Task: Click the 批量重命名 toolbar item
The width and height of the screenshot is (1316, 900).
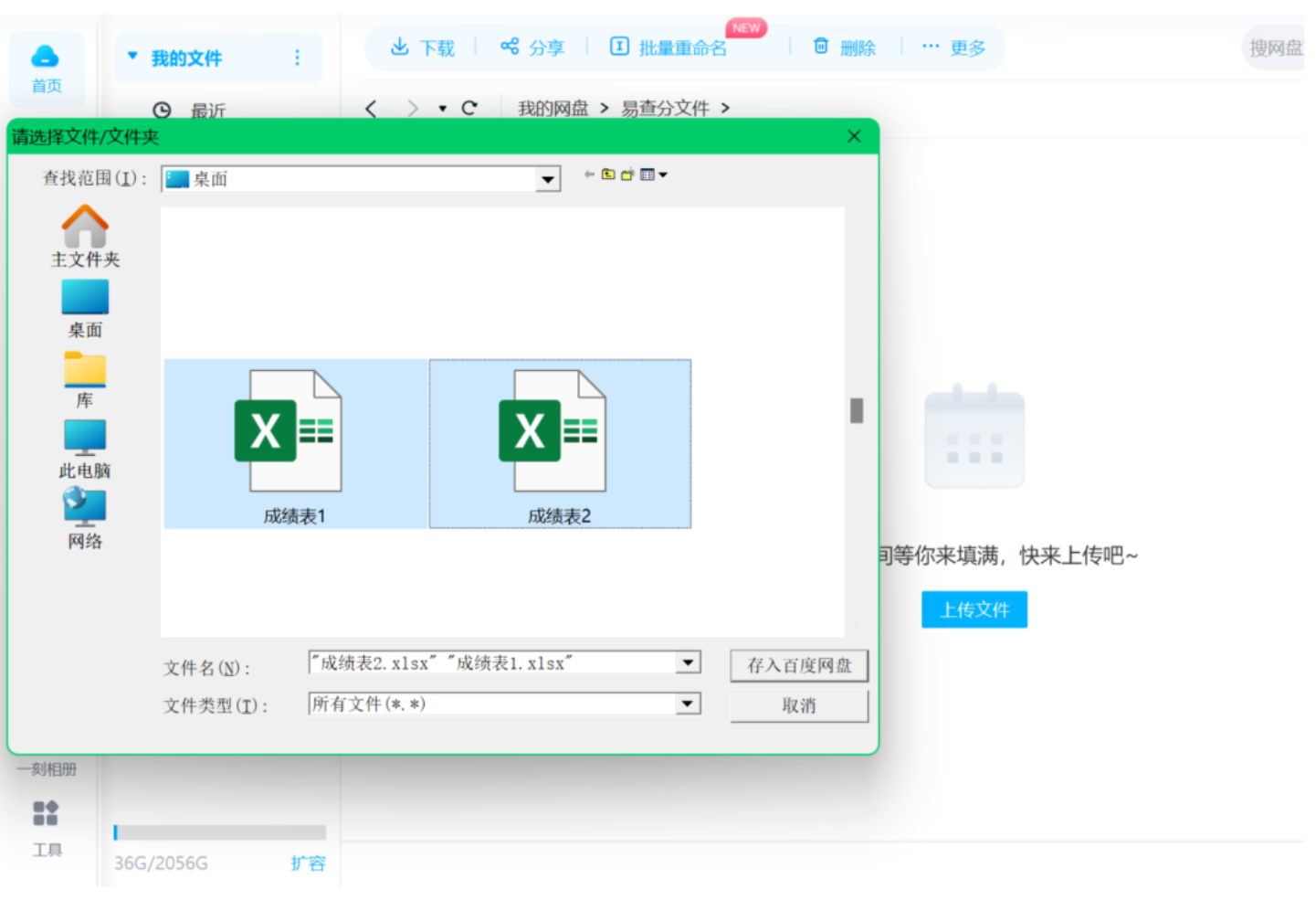Action: [669, 48]
